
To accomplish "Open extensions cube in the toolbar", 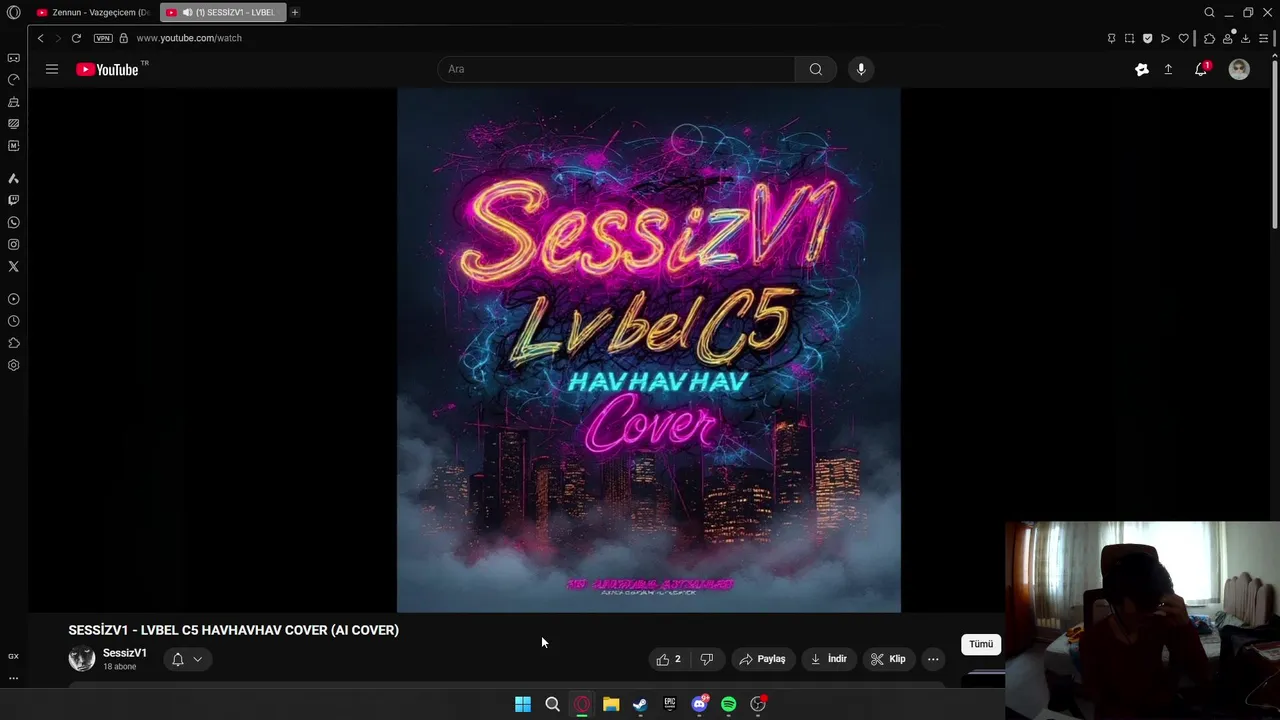I will click(1209, 38).
